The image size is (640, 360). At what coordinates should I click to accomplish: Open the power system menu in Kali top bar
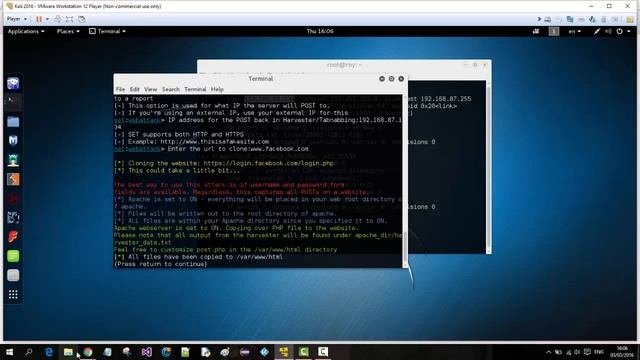point(623,31)
